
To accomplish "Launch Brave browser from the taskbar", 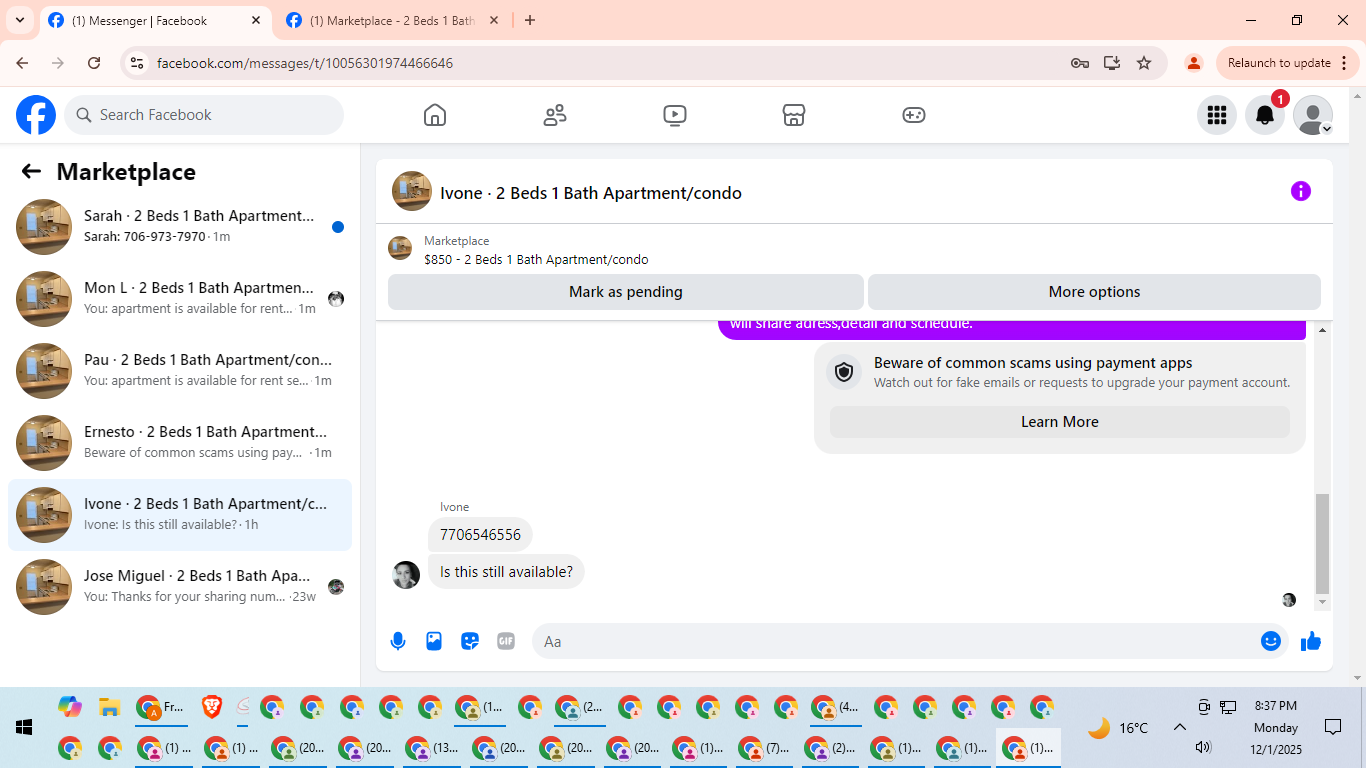I will click(x=212, y=707).
